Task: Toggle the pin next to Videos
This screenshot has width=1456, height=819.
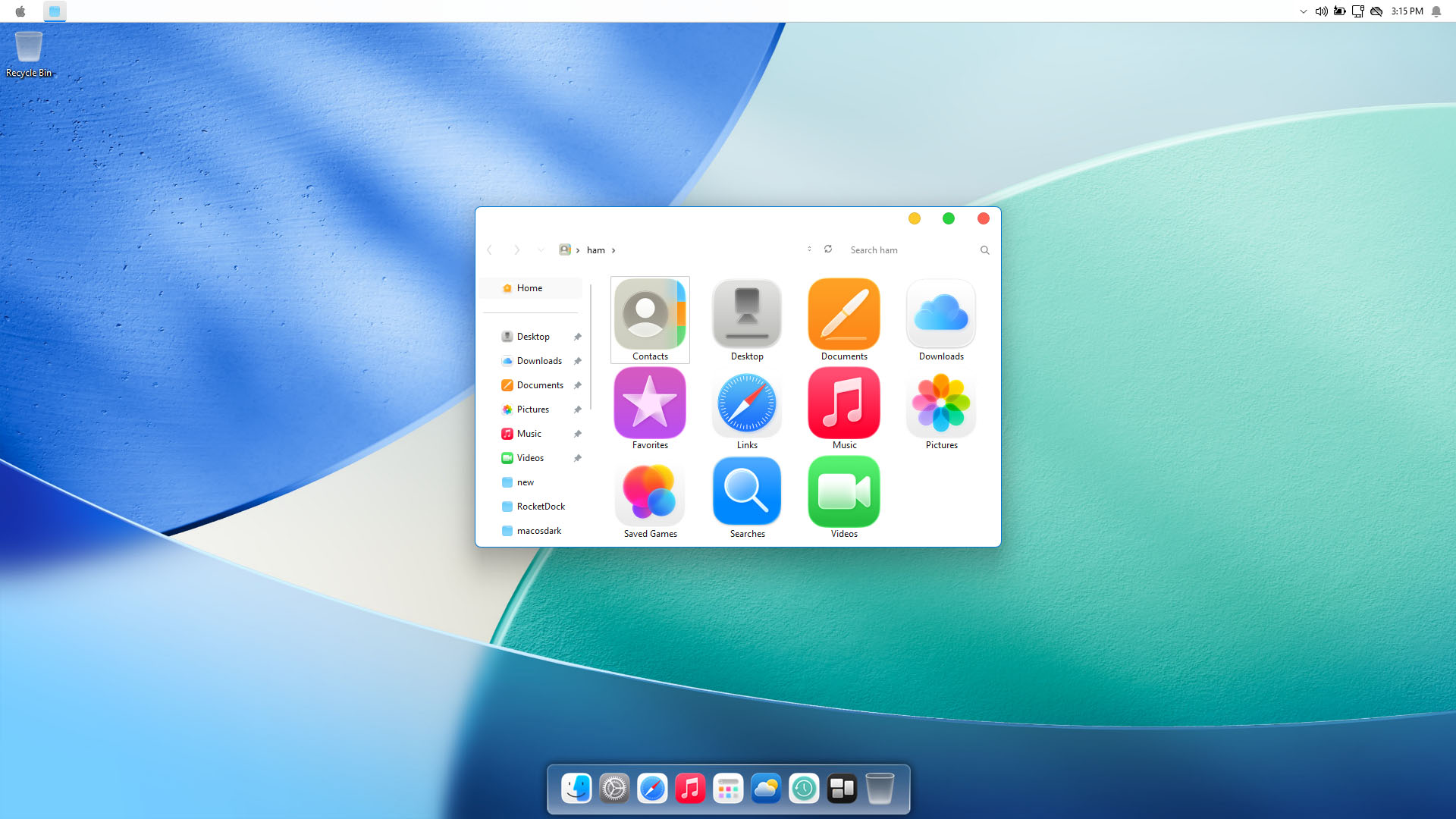Action: (x=578, y=458)
